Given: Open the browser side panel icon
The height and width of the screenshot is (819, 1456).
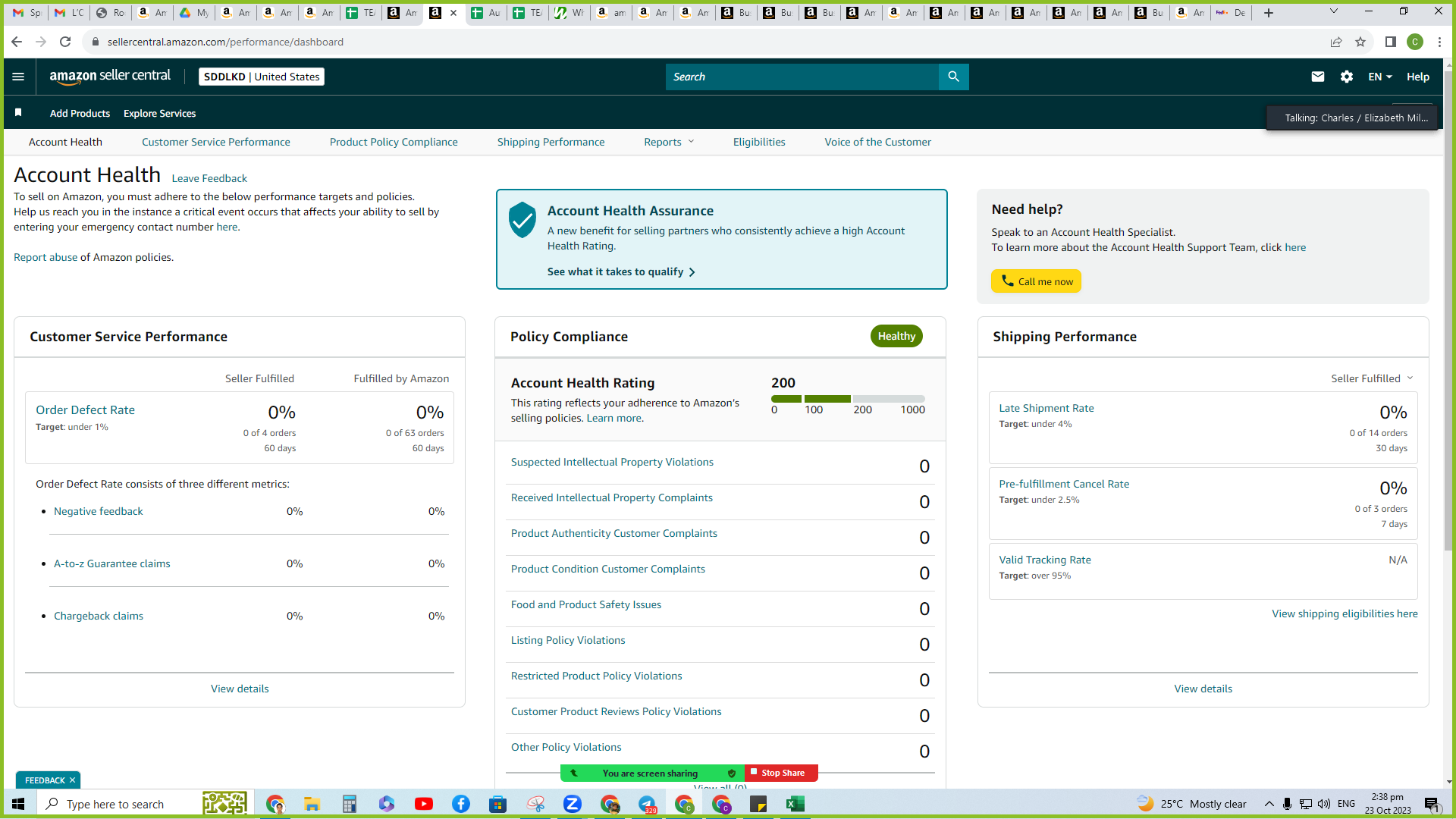Looking at the screenshot, I should (1391, 42).
